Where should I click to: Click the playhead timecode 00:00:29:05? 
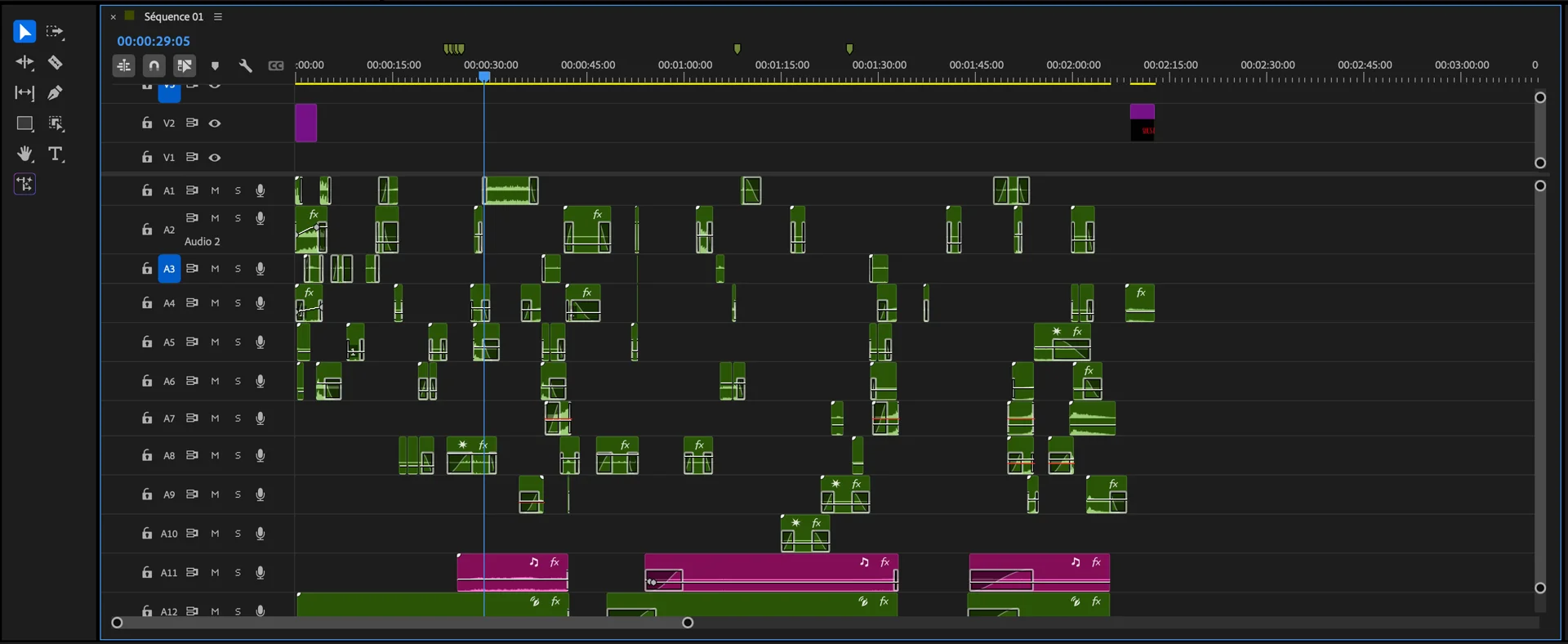tap(154, 41)
